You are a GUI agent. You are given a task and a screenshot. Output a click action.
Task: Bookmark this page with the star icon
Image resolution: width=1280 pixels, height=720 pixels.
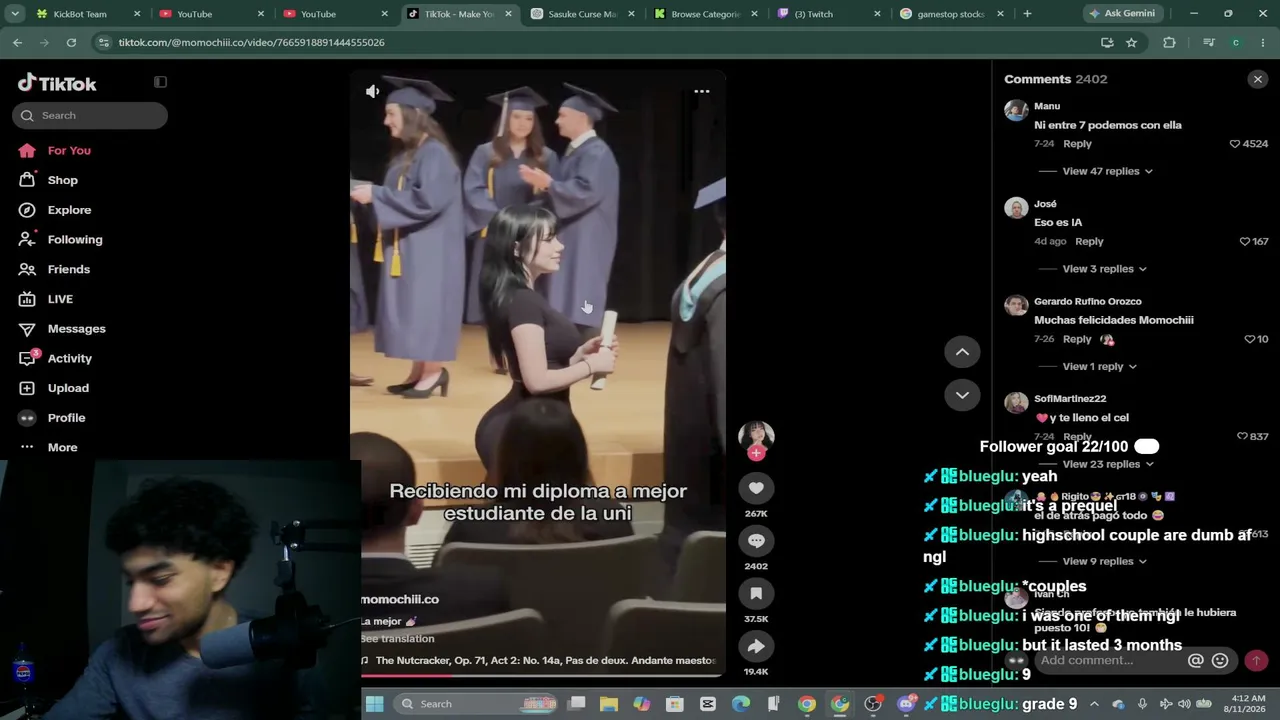(1131, 42)
